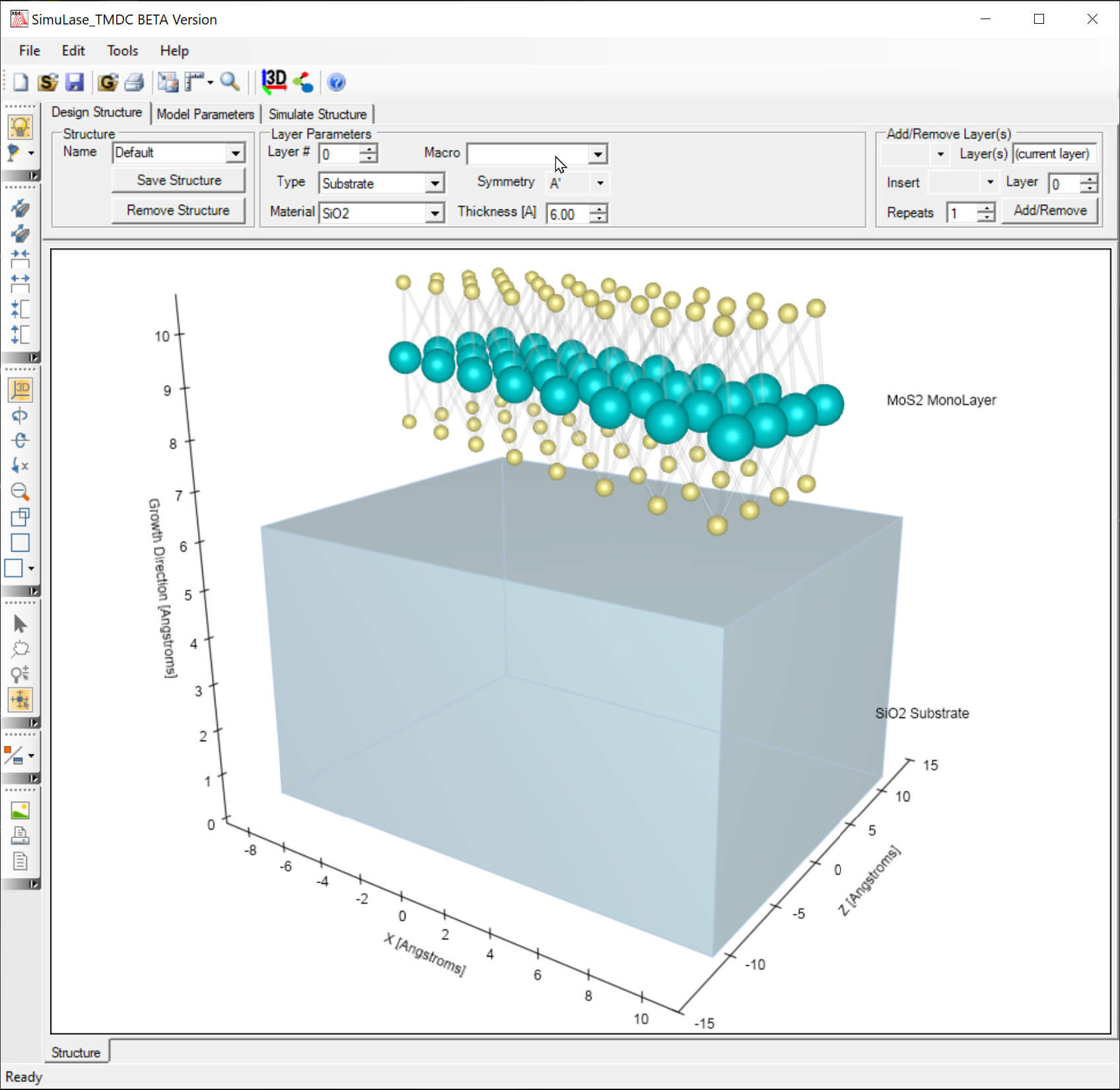Screen dimensions: 1120x1090
Task: Open the Insert position dropdown
Action: tap(990, 182)
